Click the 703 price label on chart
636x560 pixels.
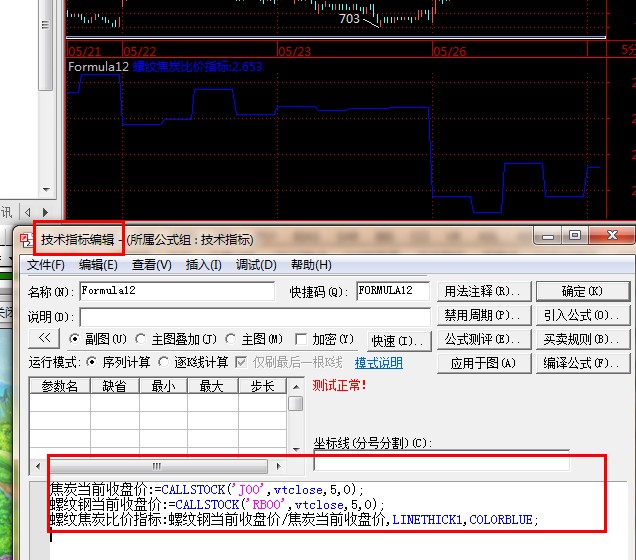[x=349, y=18]
